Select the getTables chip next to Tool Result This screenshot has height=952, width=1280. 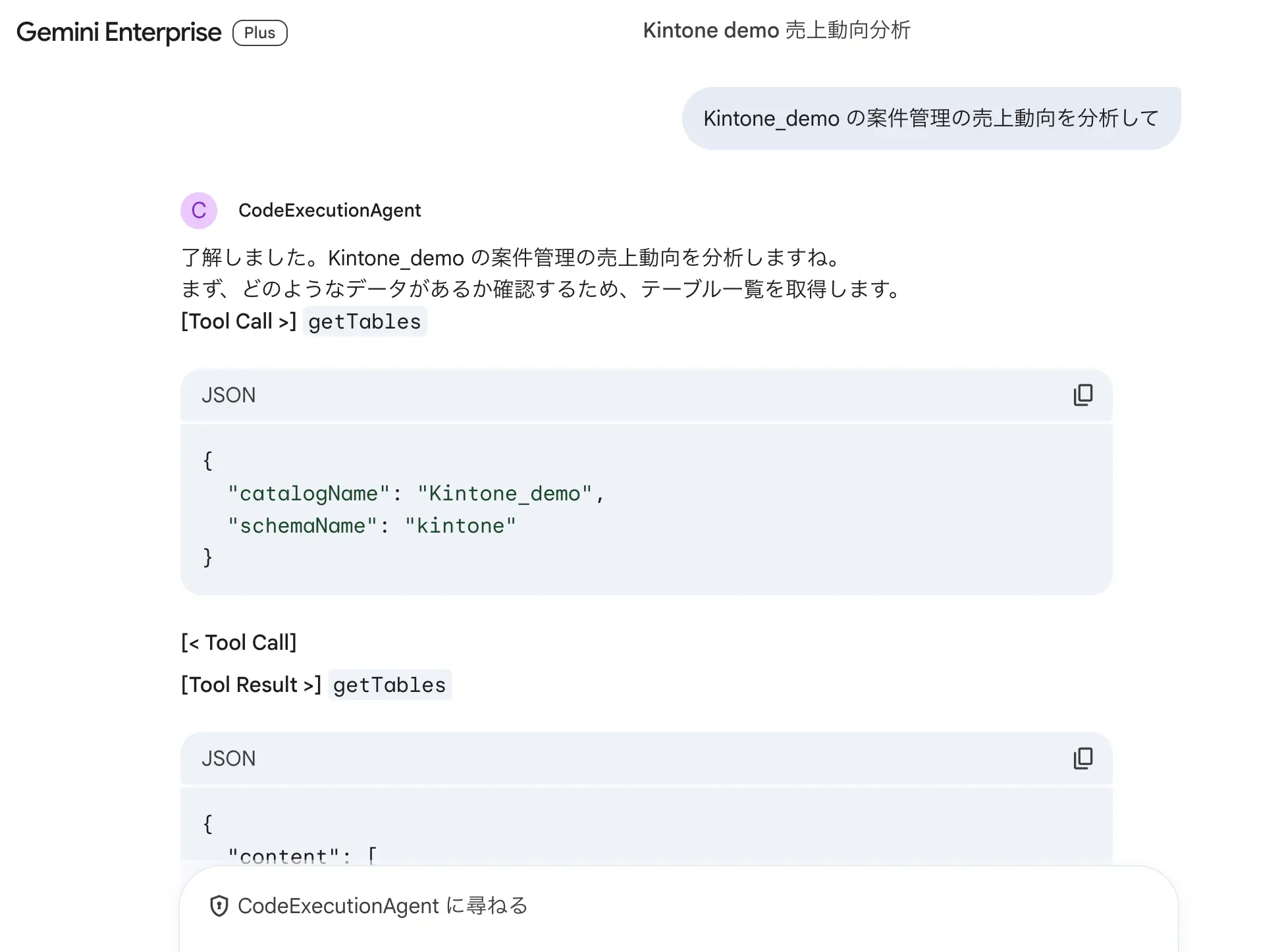(390, 685)
